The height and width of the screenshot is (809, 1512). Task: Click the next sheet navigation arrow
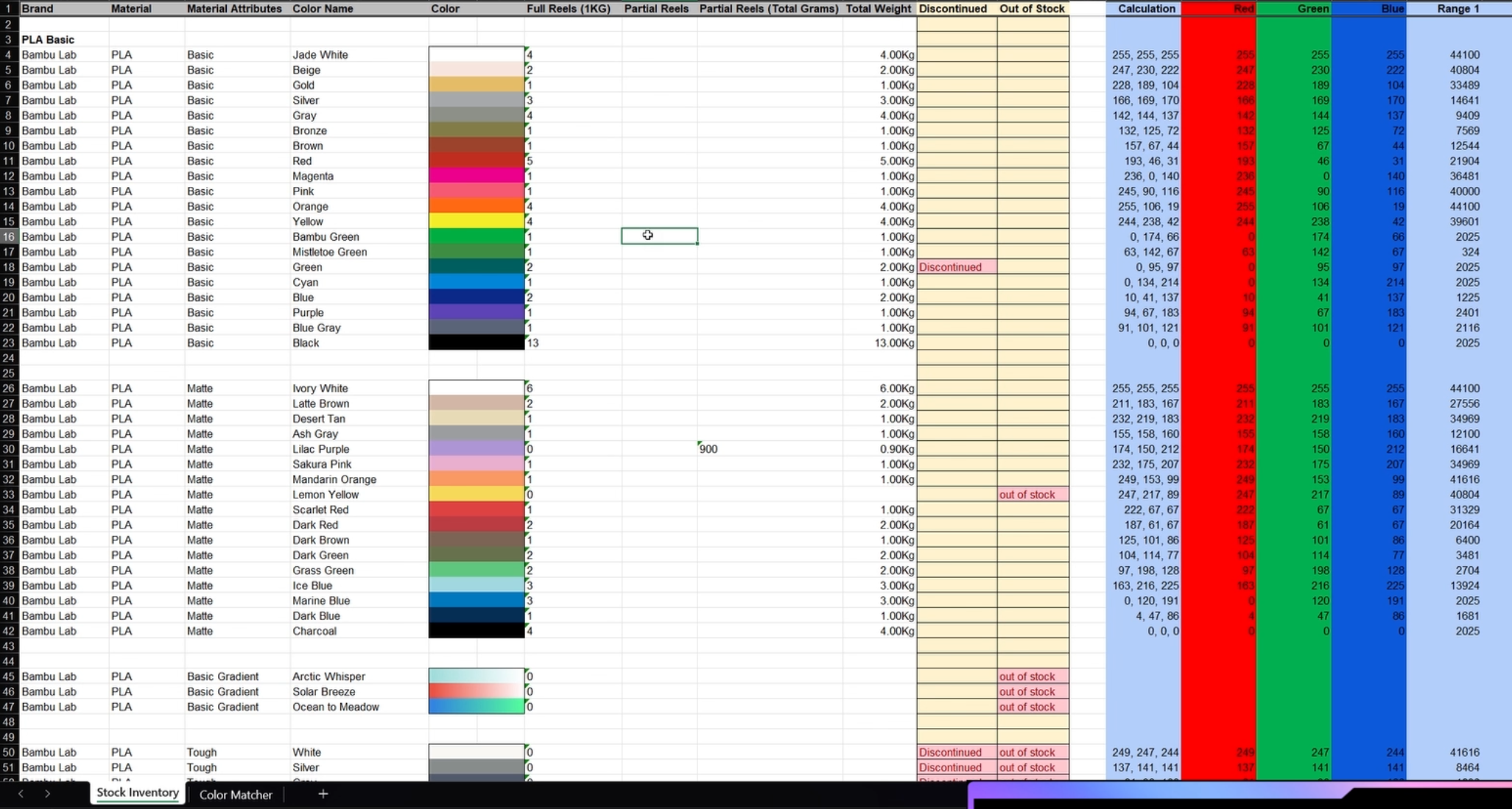click(x=46, y=794)
